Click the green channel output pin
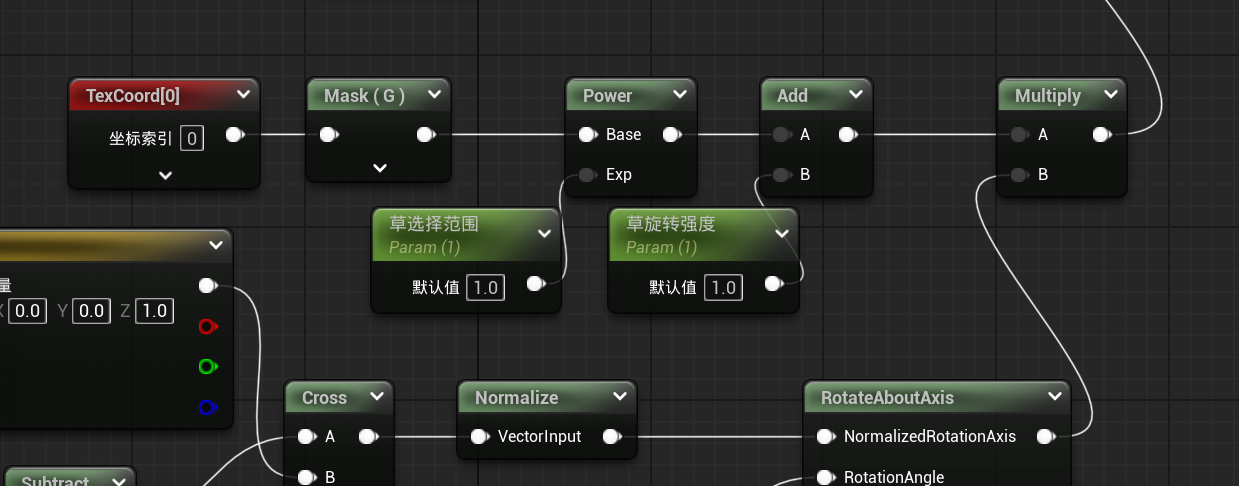The image size is (1239, 486). click(207, 367)
